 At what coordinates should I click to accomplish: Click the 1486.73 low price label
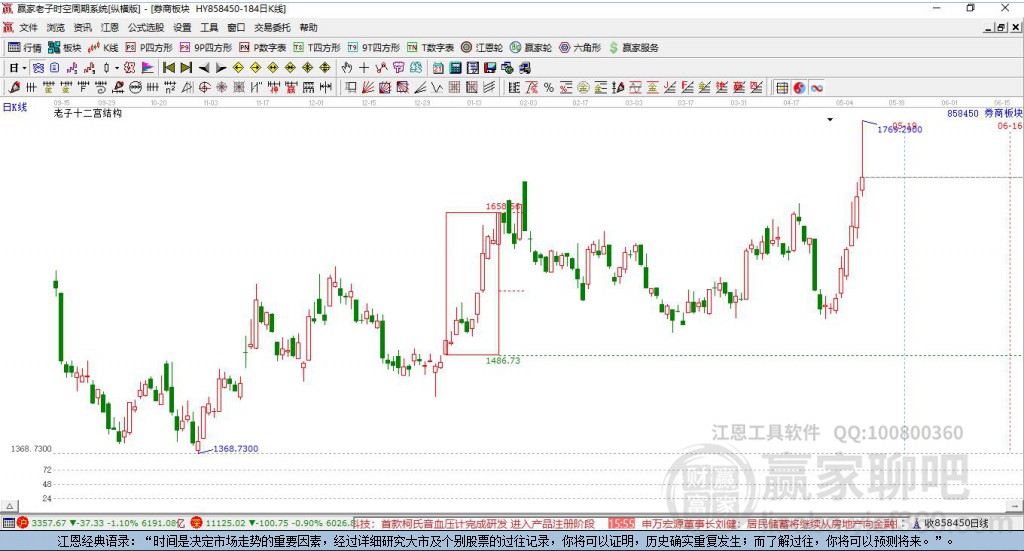click(503, 360)
